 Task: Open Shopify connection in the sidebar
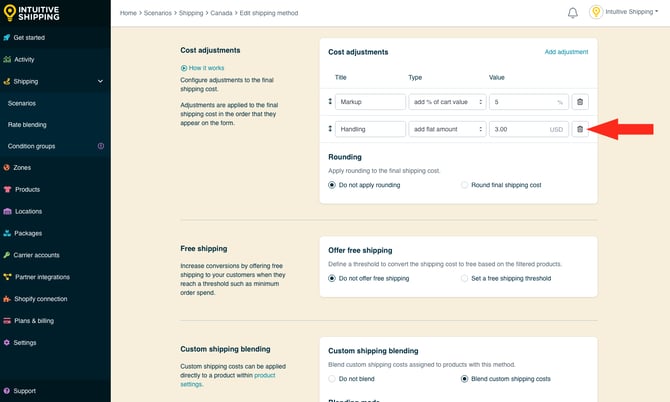(41, 299)
